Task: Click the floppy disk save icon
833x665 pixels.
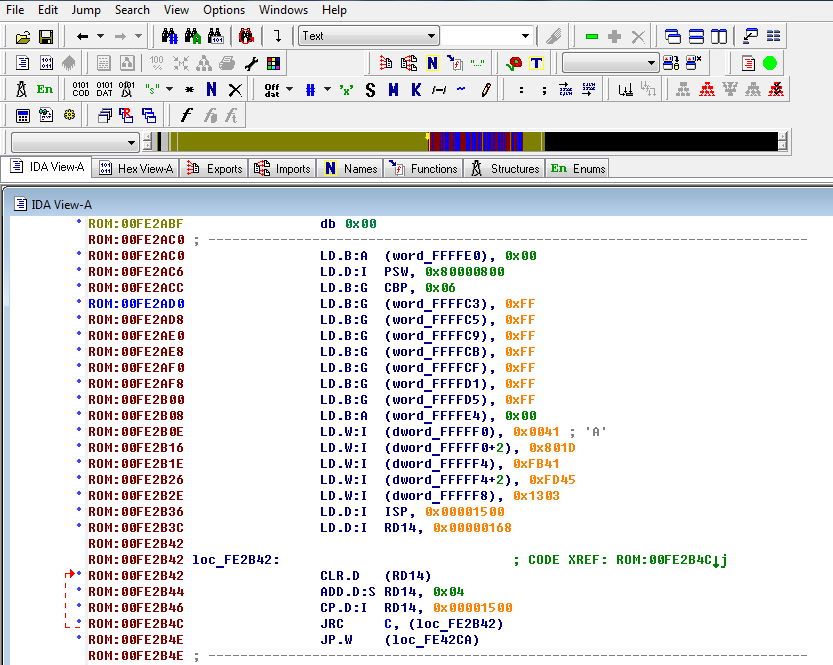Action: point(46,37)
